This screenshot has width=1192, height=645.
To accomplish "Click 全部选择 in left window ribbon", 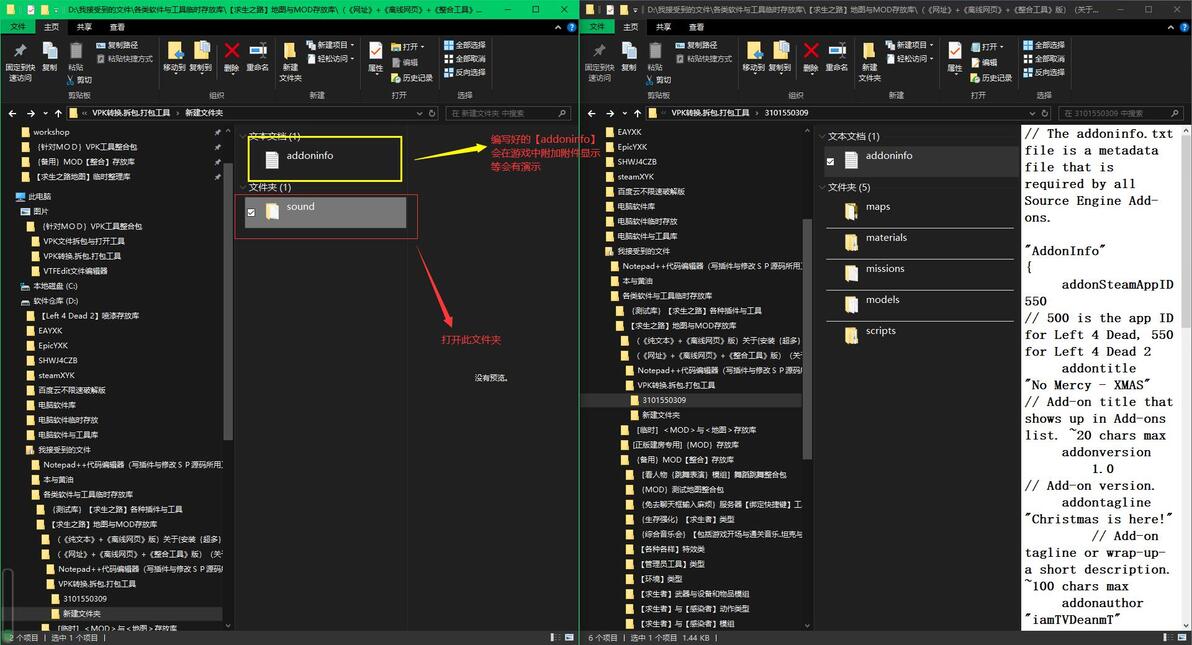I will (x=464, y=45).
